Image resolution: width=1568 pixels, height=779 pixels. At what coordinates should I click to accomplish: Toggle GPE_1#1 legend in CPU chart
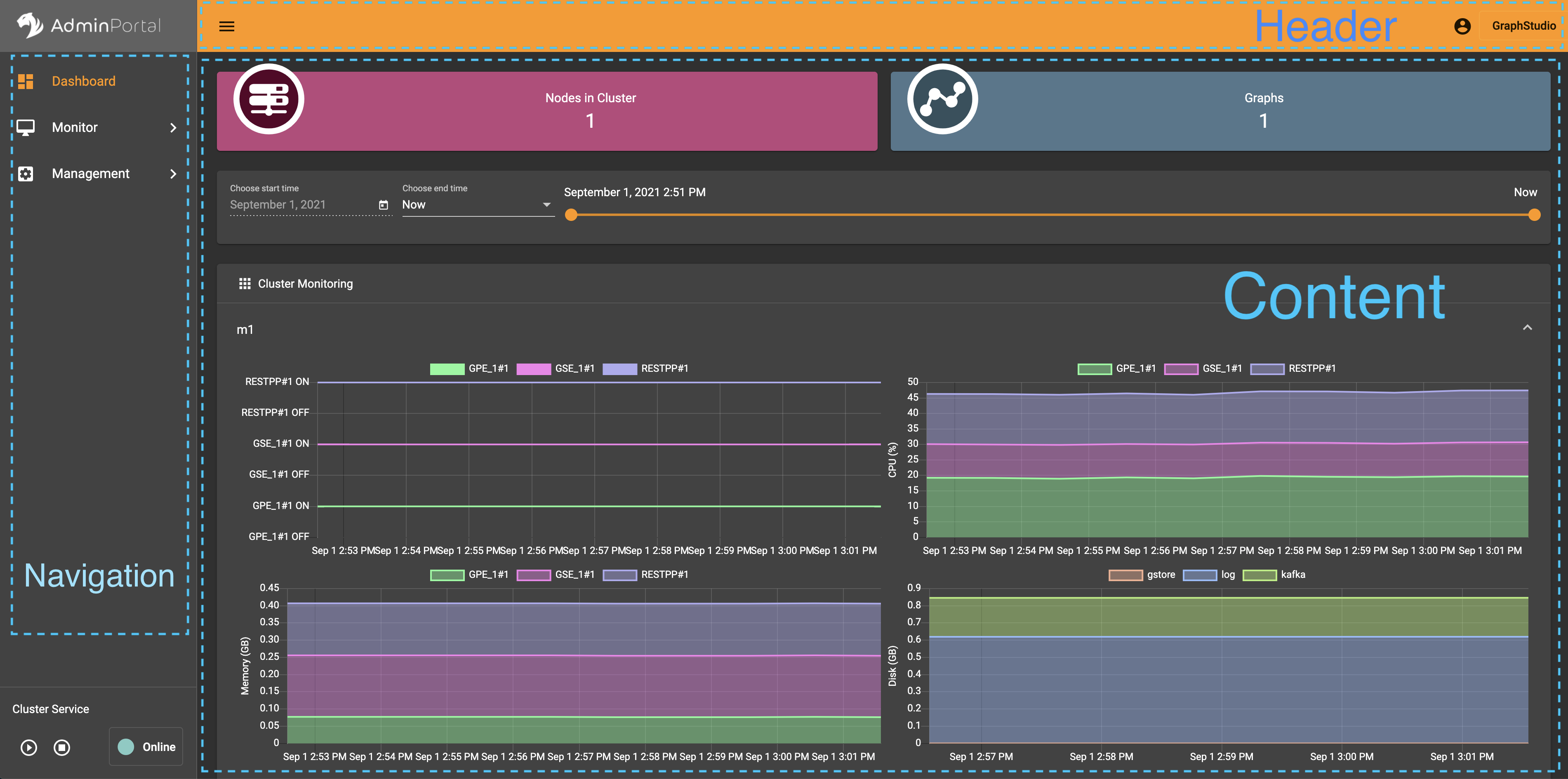(1095, 368)
